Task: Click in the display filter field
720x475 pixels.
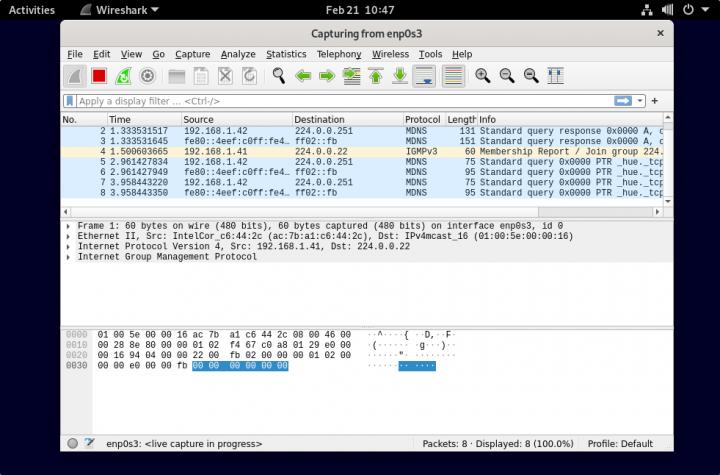Action: pyautogui.click(x=340, y=101)
